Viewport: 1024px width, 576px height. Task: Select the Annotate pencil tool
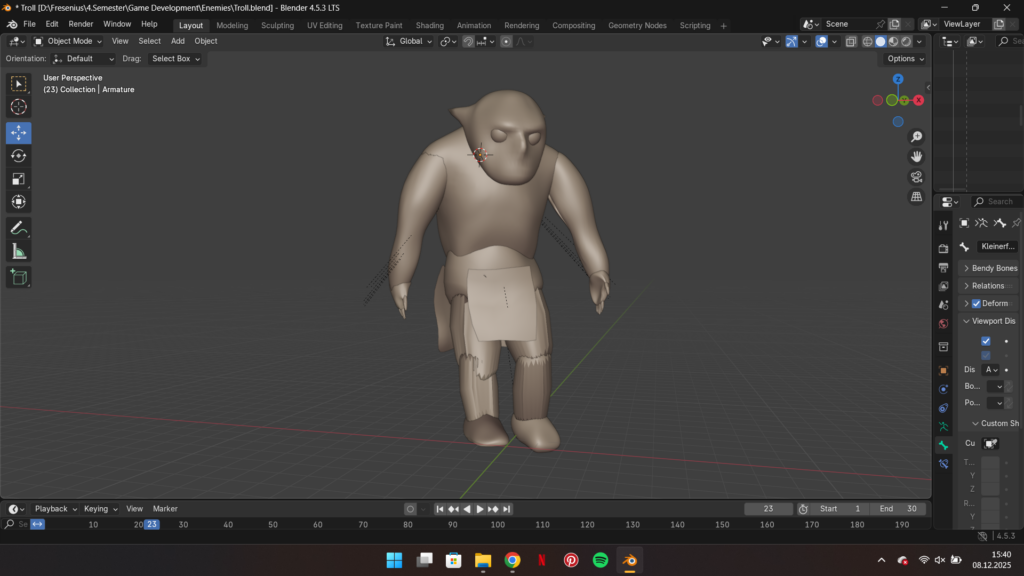coord(19,228)
